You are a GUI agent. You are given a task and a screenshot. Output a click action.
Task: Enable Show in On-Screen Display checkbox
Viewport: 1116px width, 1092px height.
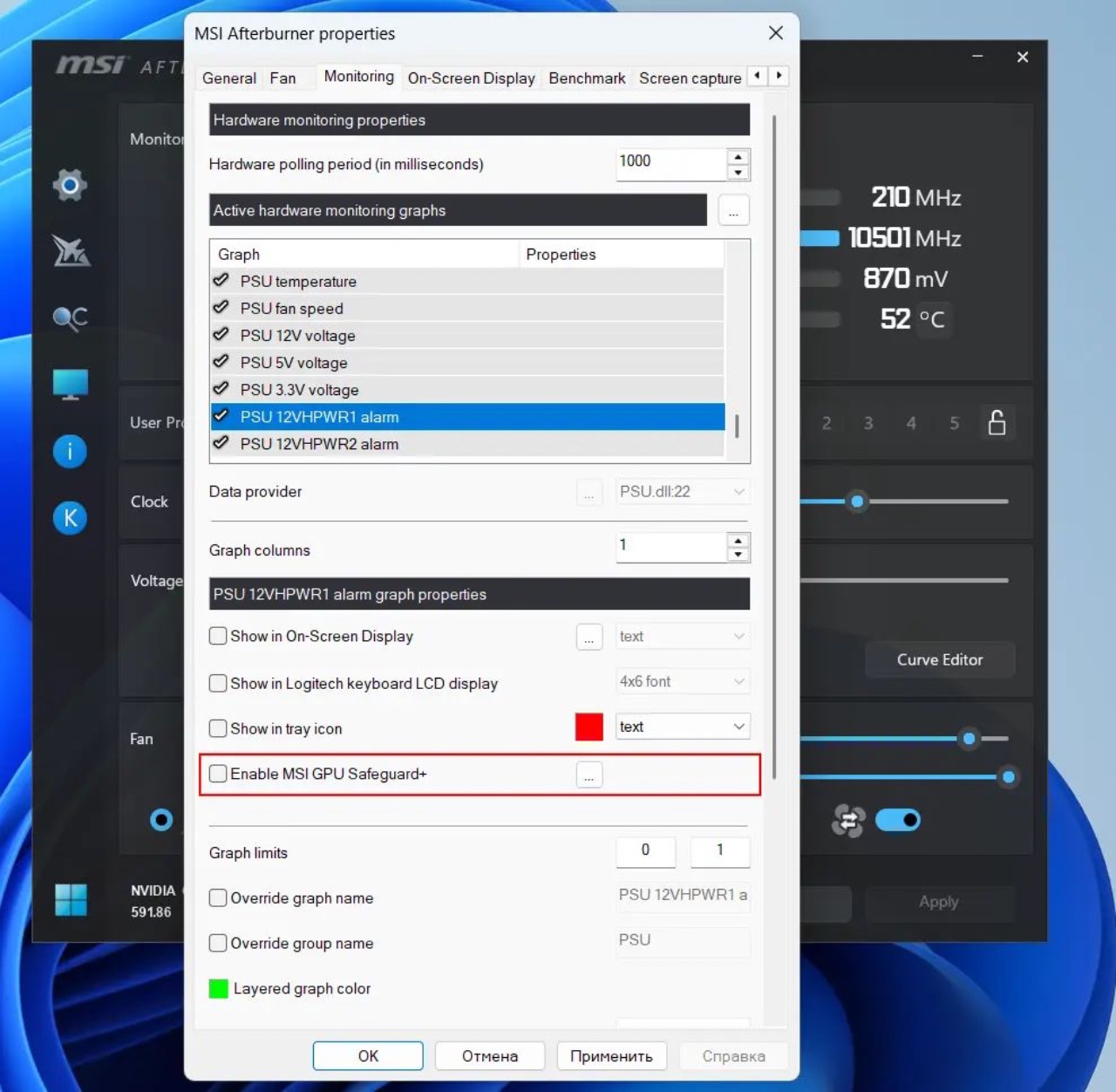pyautogui.click(x=218, y=636)
